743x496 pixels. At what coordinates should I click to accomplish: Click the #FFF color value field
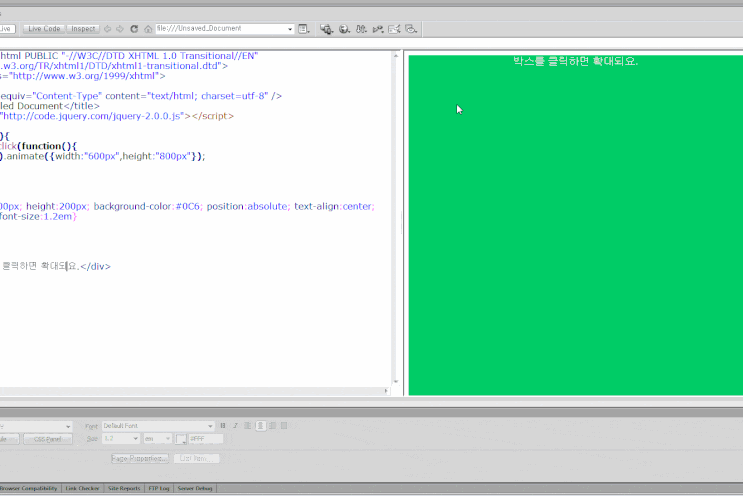tap(206, 439)
